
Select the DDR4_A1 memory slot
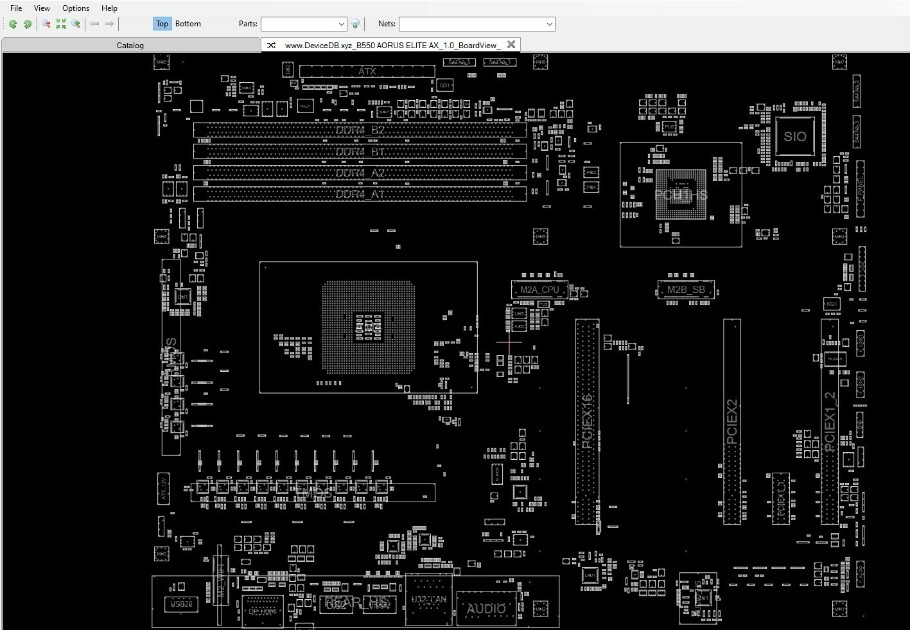360,194
